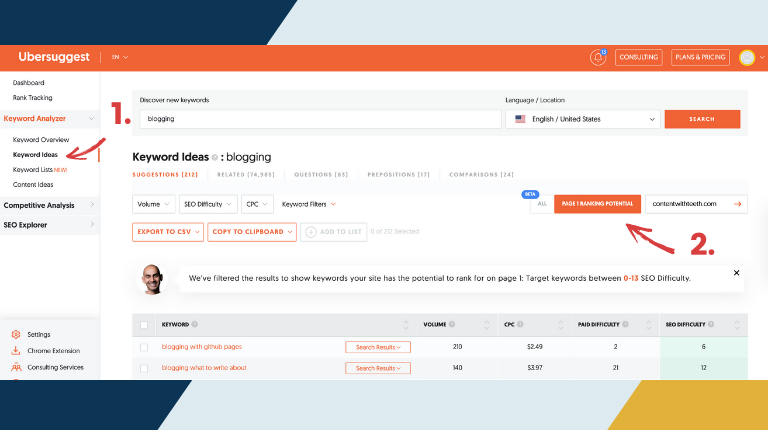This screenshot has height=430, width=768.
Task: Click the Volume column info icon
Action: click(452, 324)
